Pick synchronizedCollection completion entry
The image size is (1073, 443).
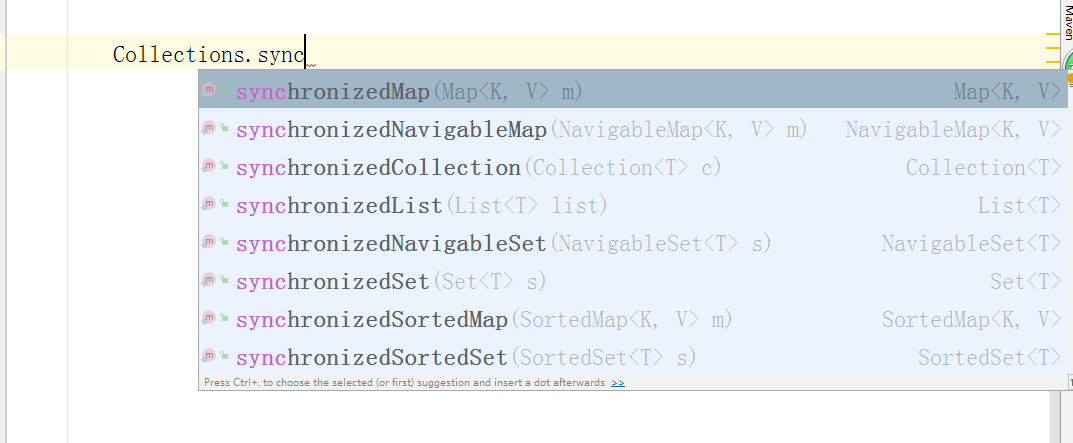(633, 167)
